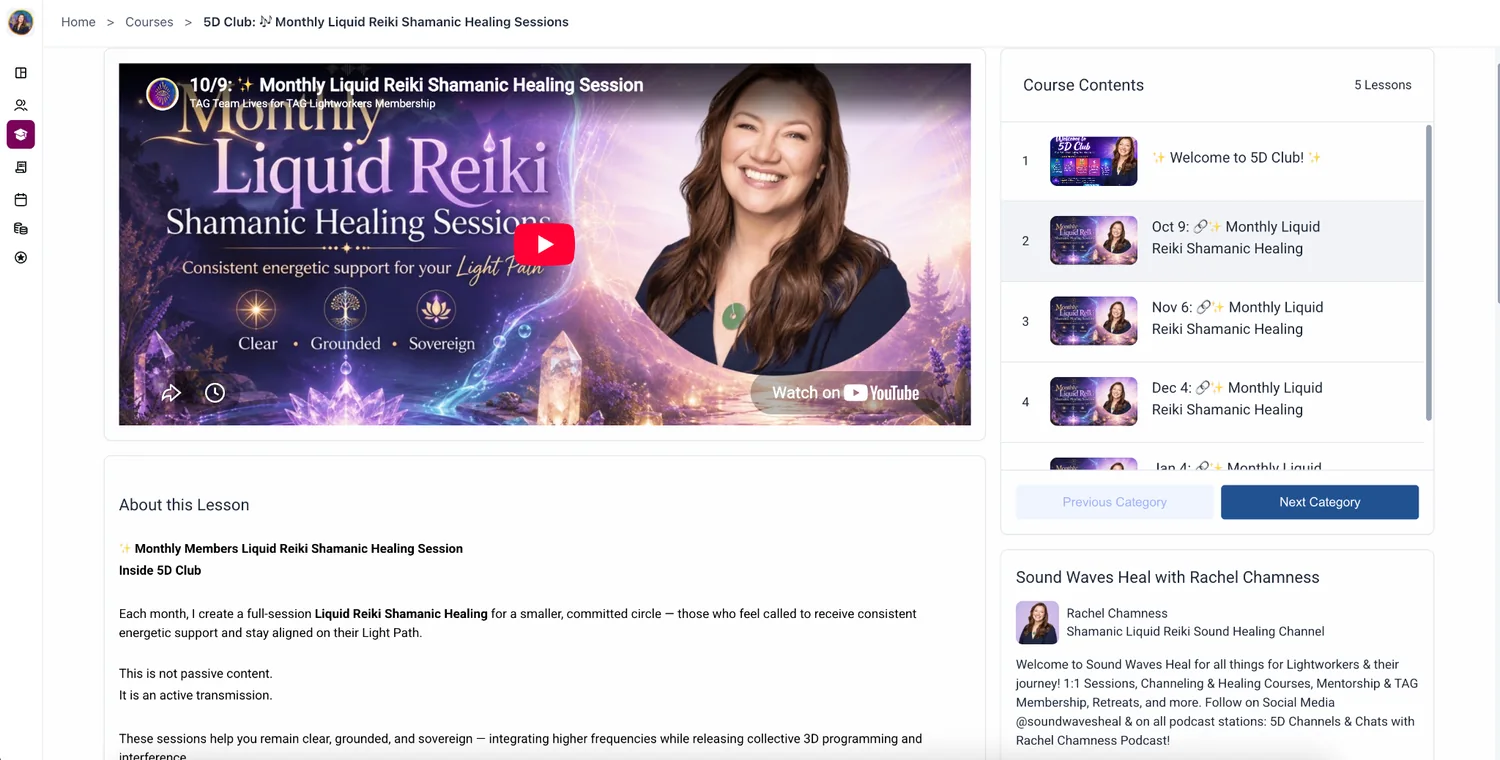This screenshot has height=760, width=1500.
Task: Click the Watch Later clock icon on video
Action: pos(215,393)
